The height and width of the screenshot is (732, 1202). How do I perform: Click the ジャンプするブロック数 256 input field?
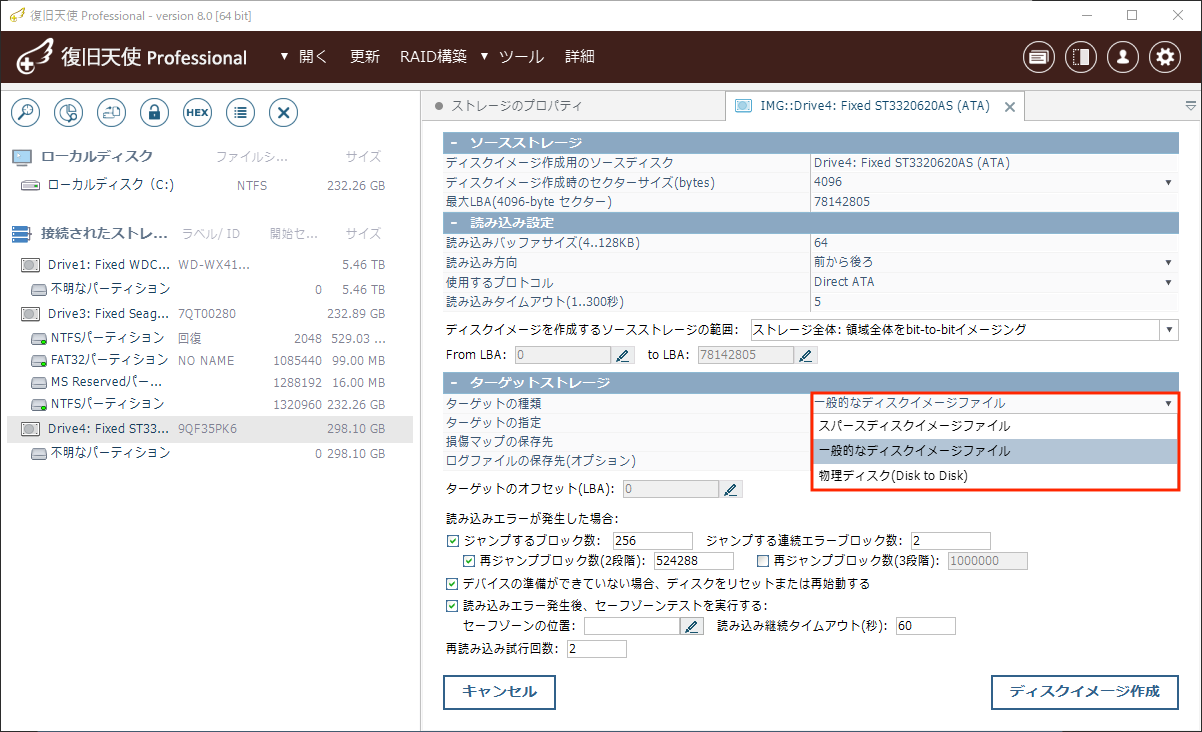coord(653,541)
